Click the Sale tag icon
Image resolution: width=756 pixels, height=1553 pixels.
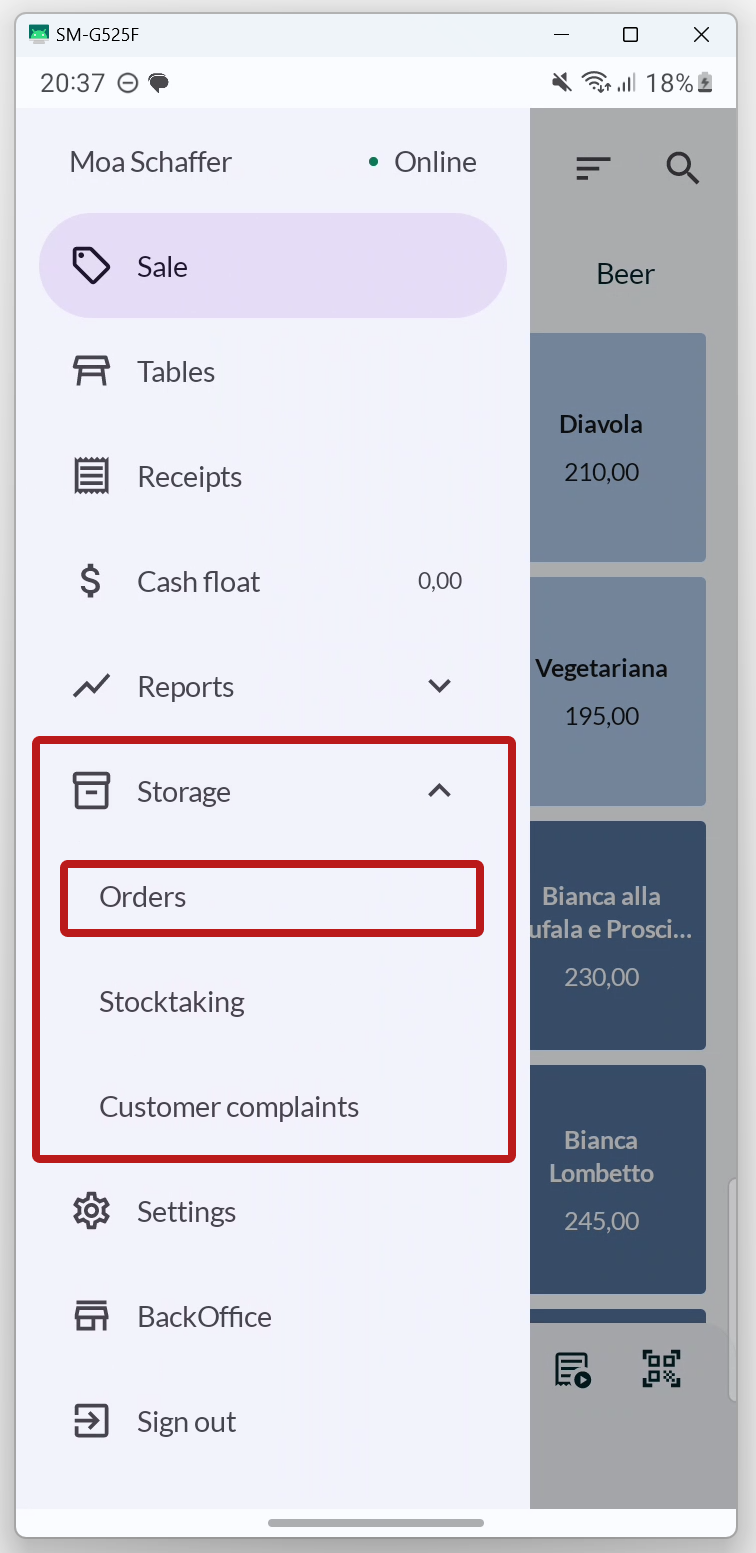[x=91, y=266]
